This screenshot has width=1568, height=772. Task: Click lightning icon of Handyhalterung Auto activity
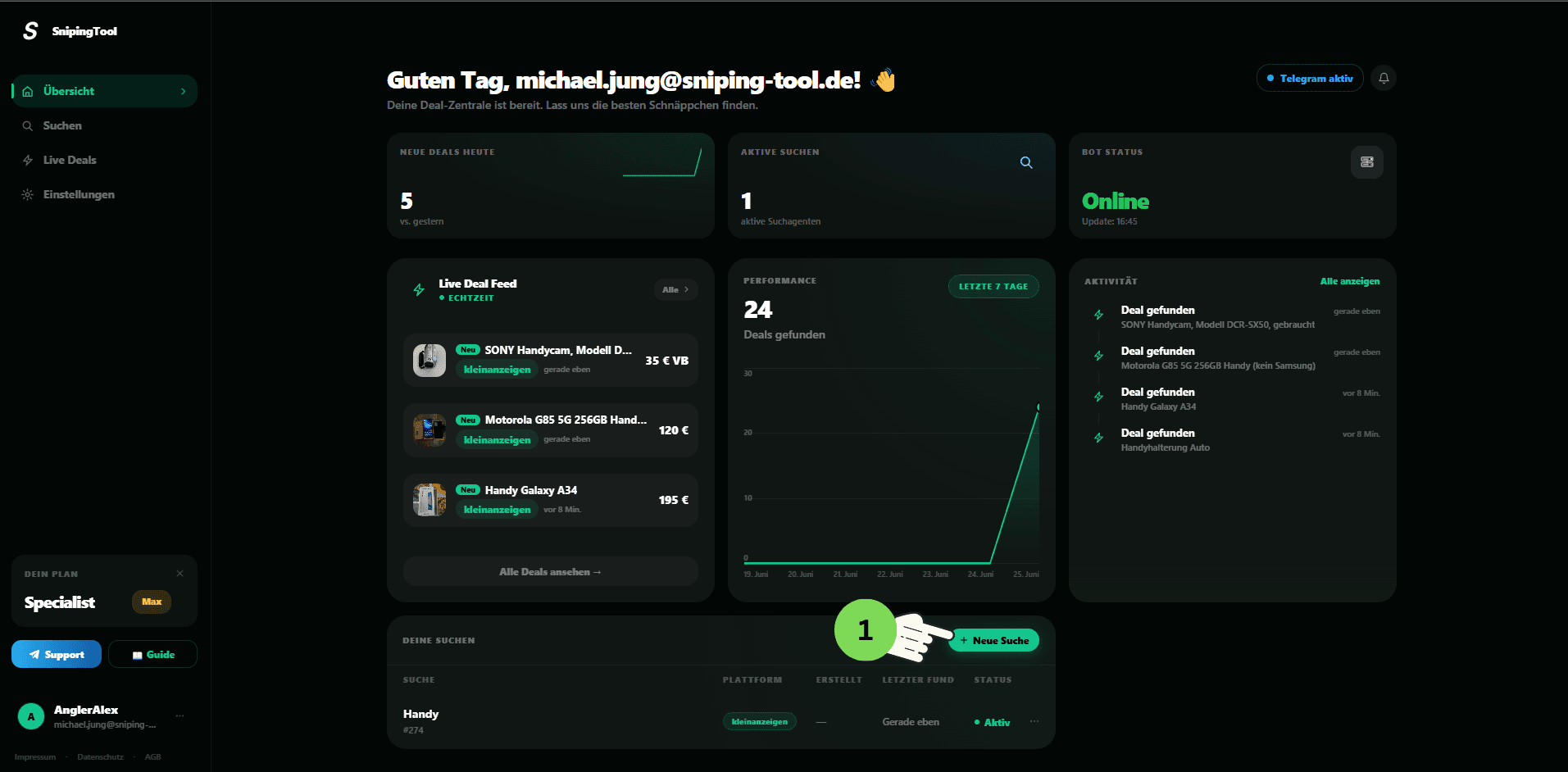coord(1098,438)
